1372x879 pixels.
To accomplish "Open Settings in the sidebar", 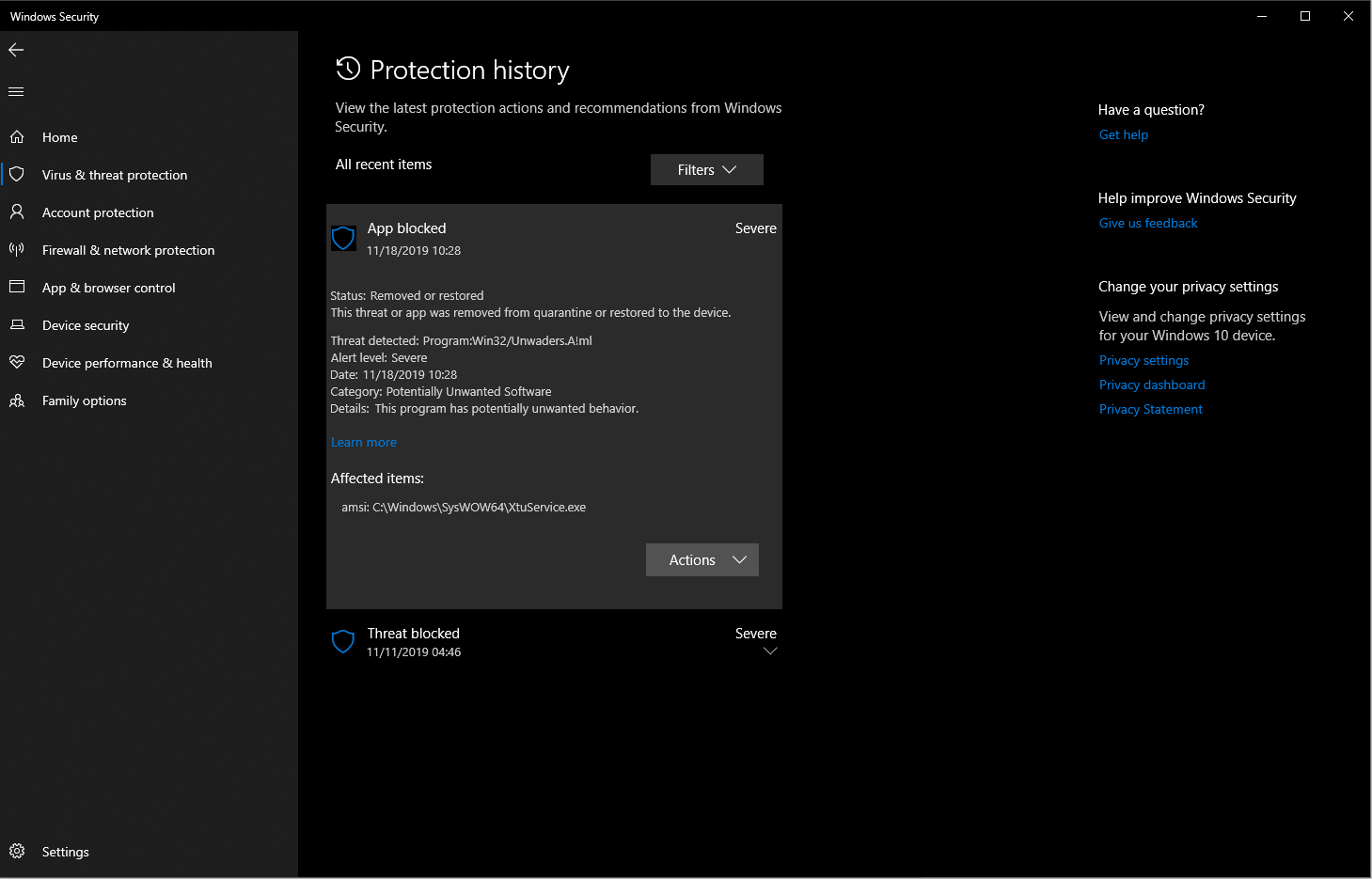I will pyautogui.click(x=149, y=852).
